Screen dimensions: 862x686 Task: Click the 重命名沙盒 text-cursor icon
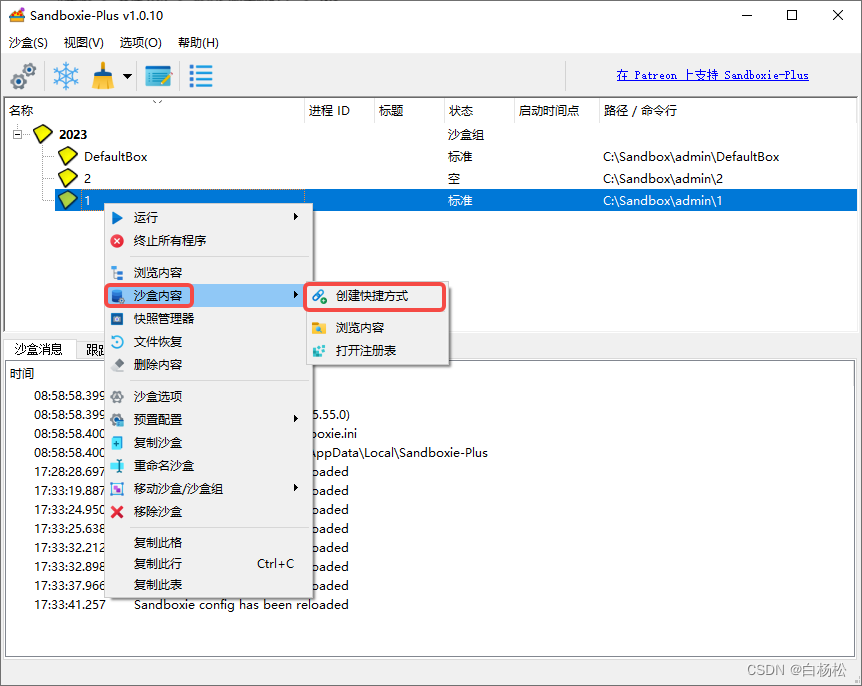tap(117, 466)
